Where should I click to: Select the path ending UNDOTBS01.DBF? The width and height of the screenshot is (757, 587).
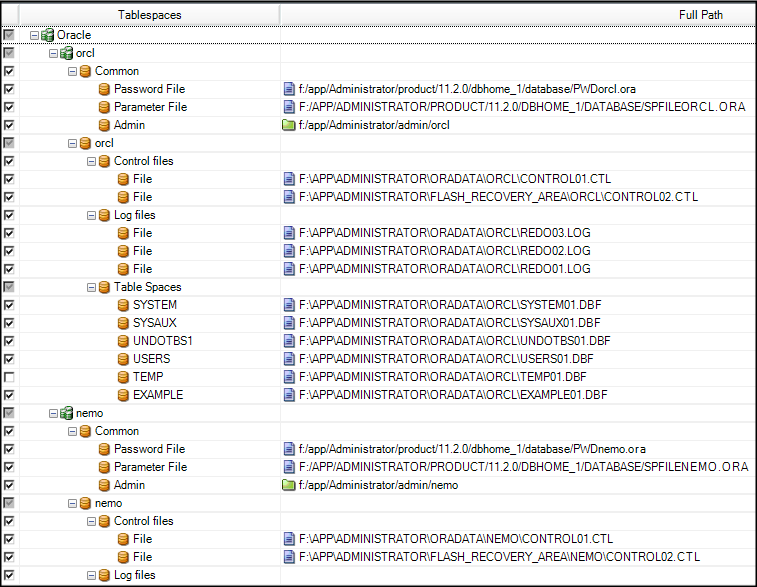pyautogui.click(x=454, y=341)
